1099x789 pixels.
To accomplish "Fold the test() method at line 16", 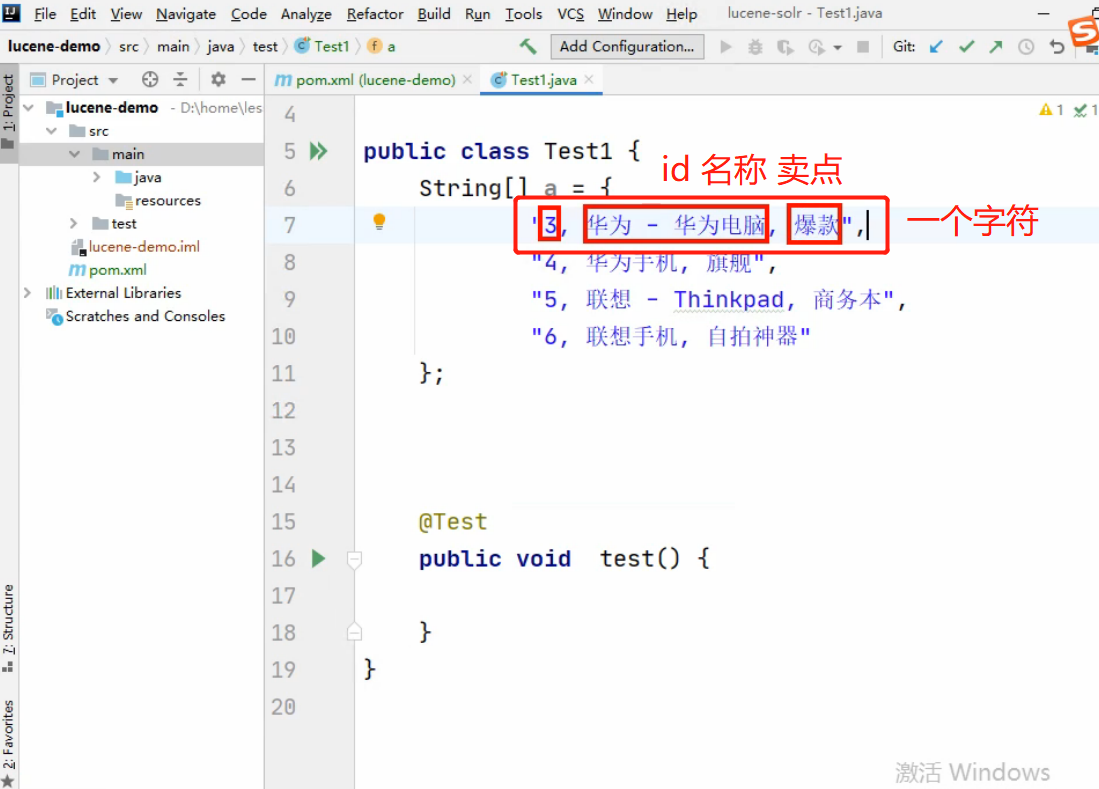I will click(x=355, y=559).
